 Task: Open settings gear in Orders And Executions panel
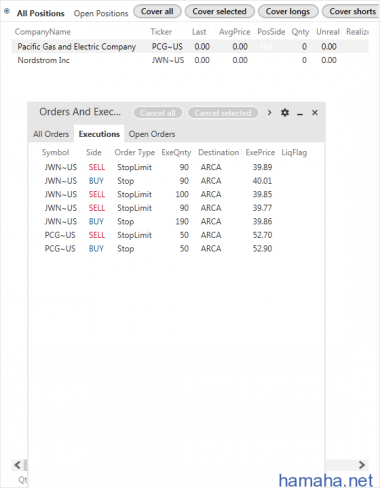[285, 113]
